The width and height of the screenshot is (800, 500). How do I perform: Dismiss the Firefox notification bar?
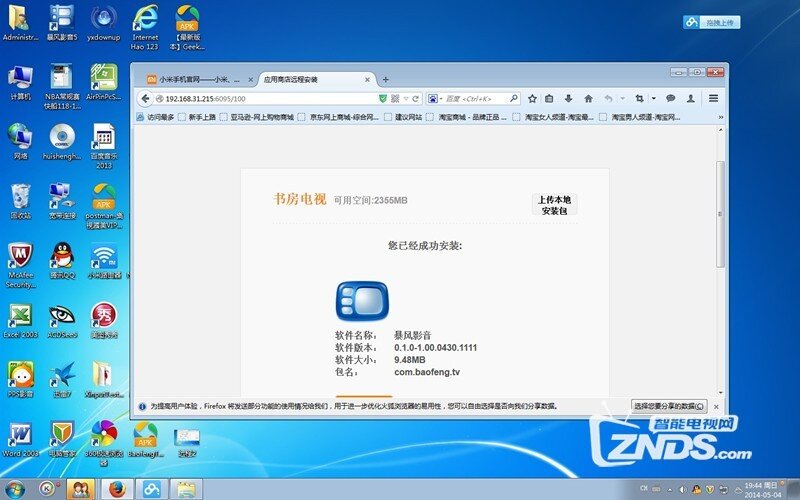716,407
